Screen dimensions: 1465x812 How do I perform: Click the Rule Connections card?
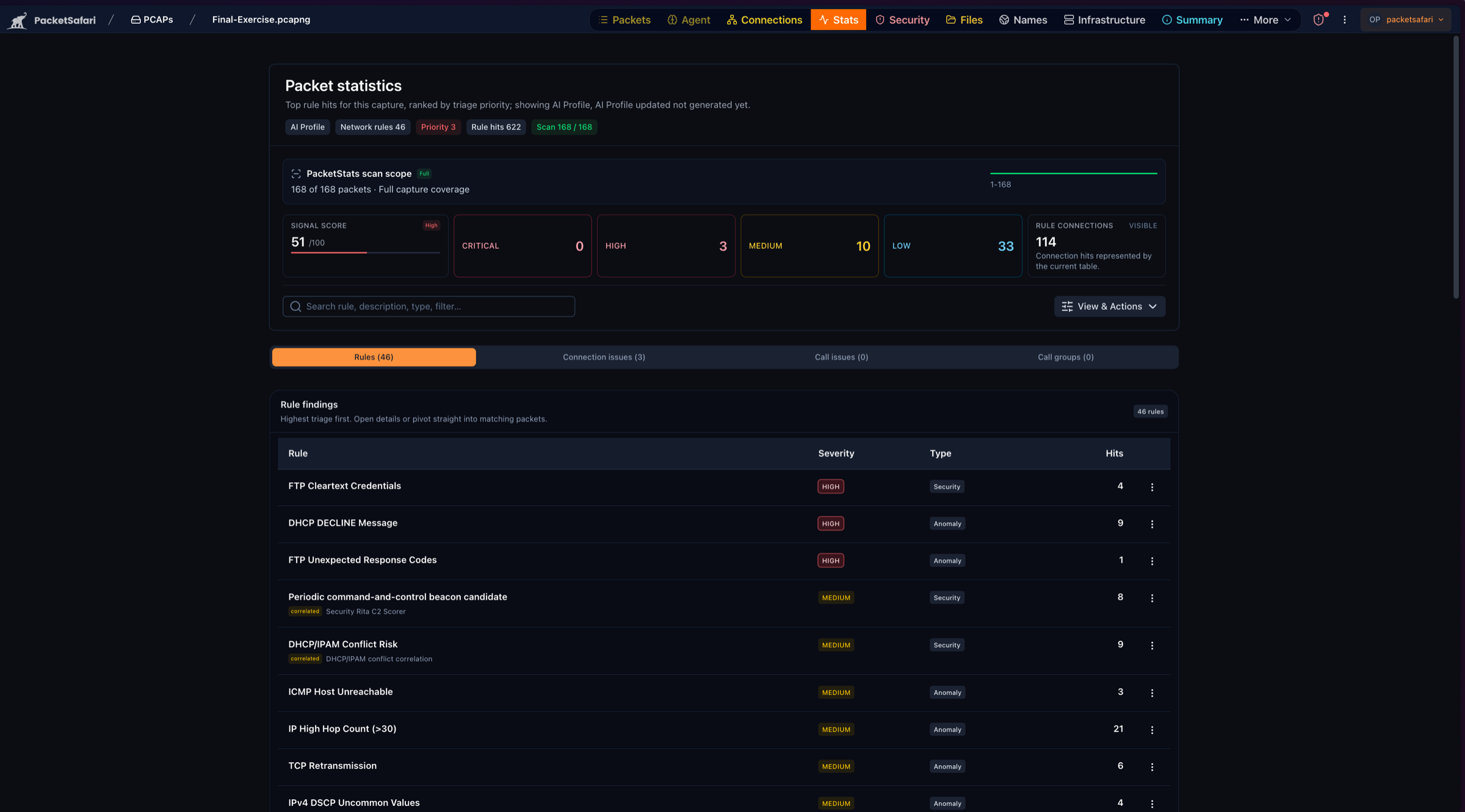(1096, 246)
